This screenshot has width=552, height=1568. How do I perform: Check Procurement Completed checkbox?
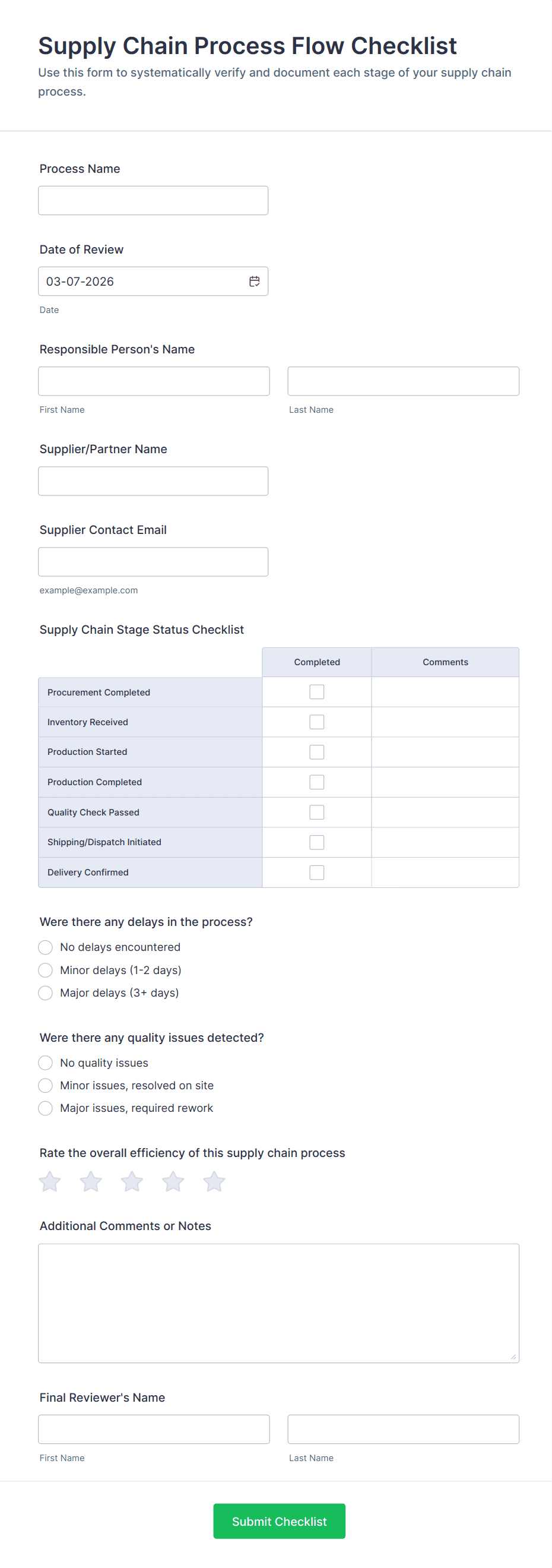(x=316, y=692)
